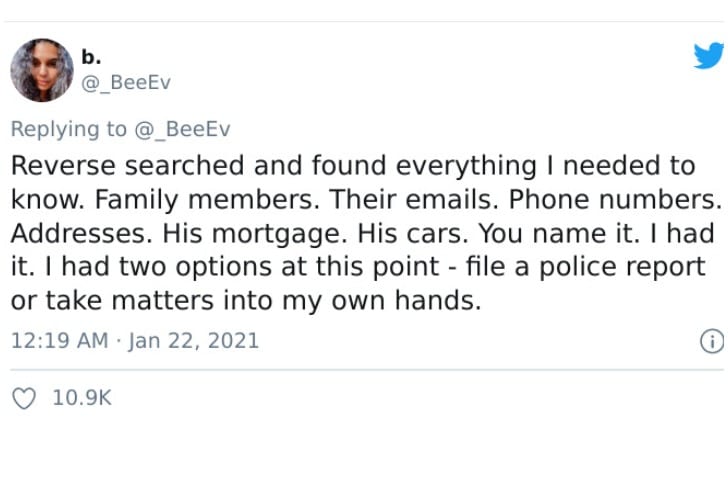This screenshot has height=485, width=728.
Task: Select the sentence "Family members." in tweet
Action: point(208,200)
